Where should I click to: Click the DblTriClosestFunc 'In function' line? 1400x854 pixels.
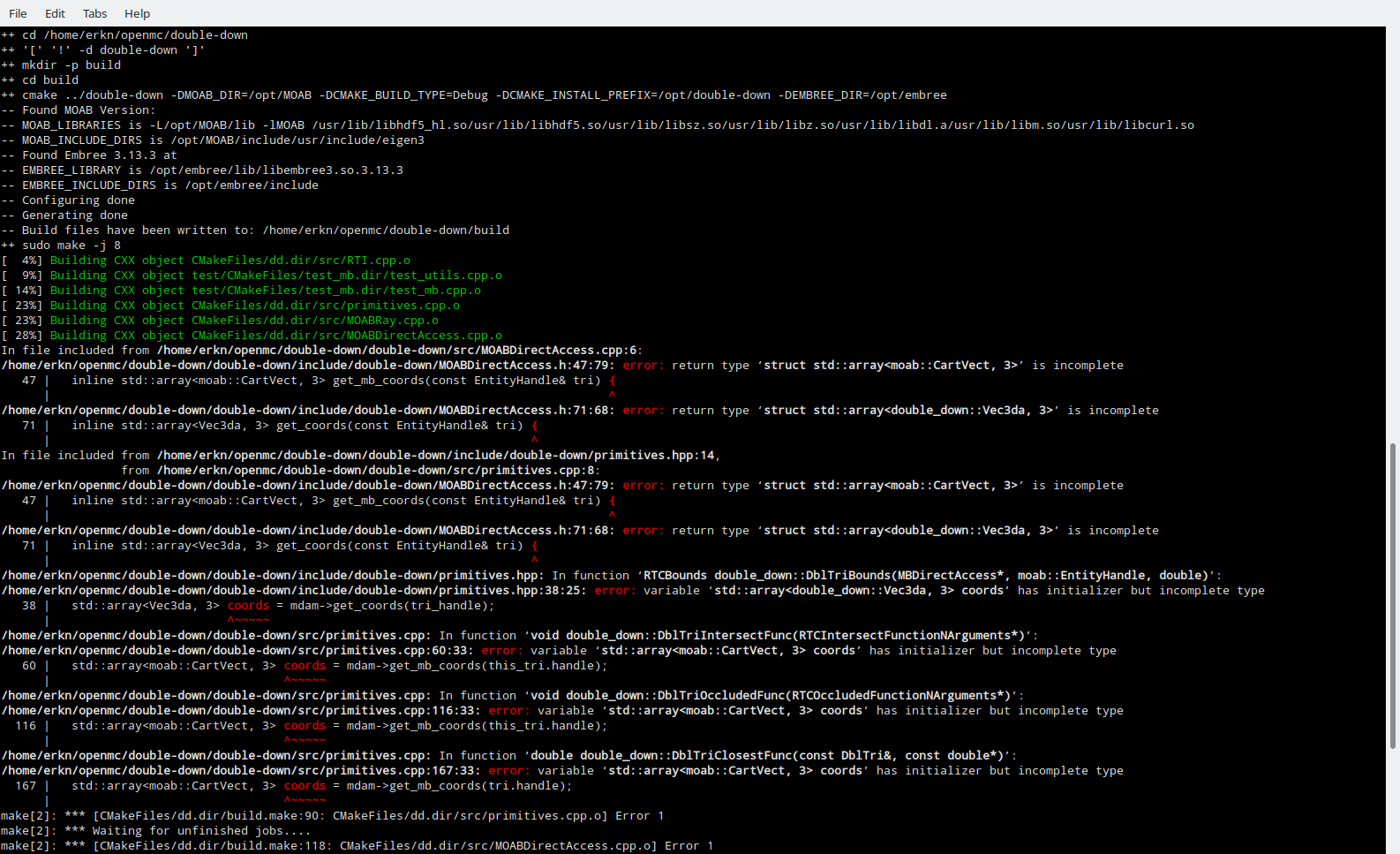pyautogui.click(x=509, y=756)
